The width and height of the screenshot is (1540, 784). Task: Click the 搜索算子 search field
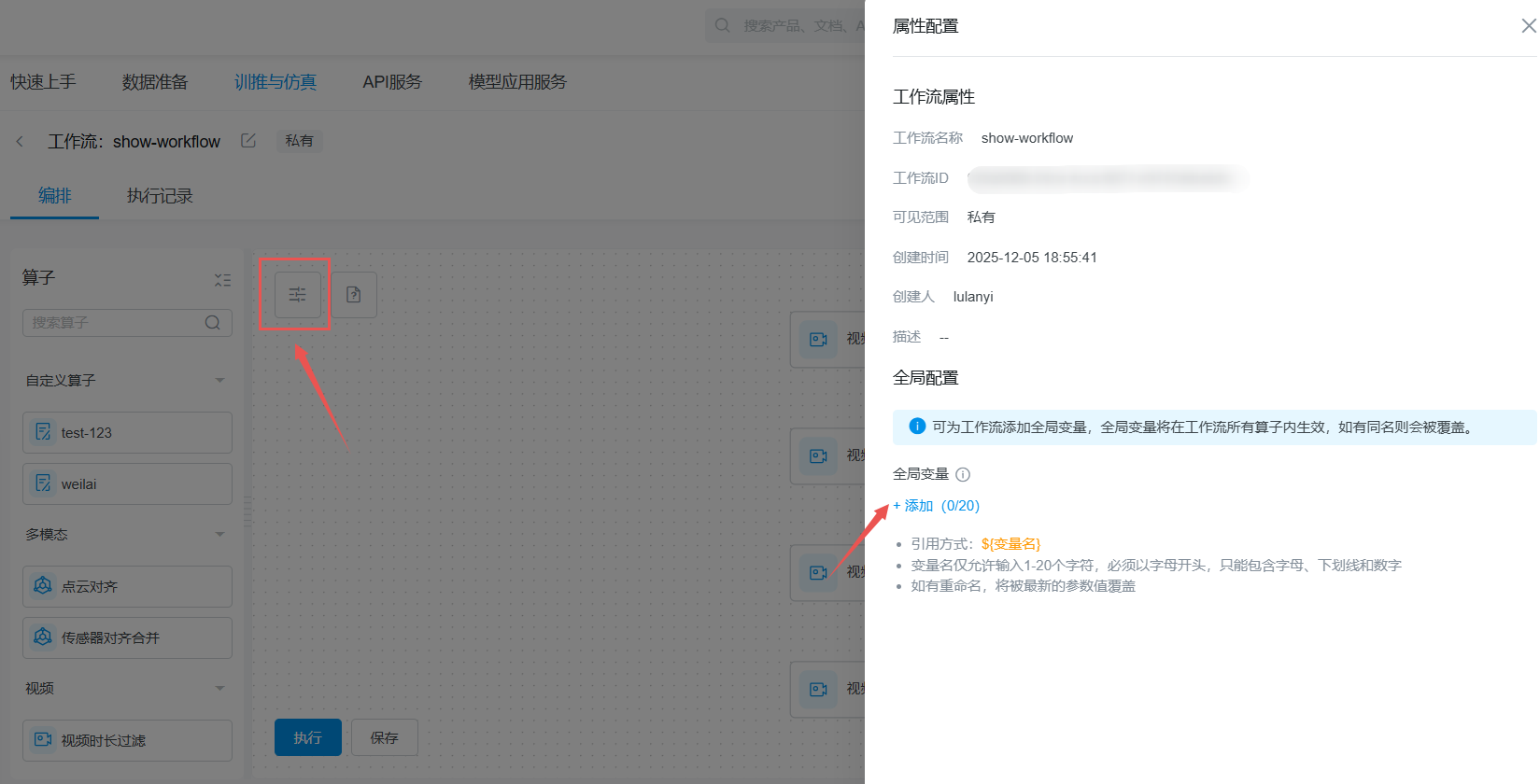112,323
